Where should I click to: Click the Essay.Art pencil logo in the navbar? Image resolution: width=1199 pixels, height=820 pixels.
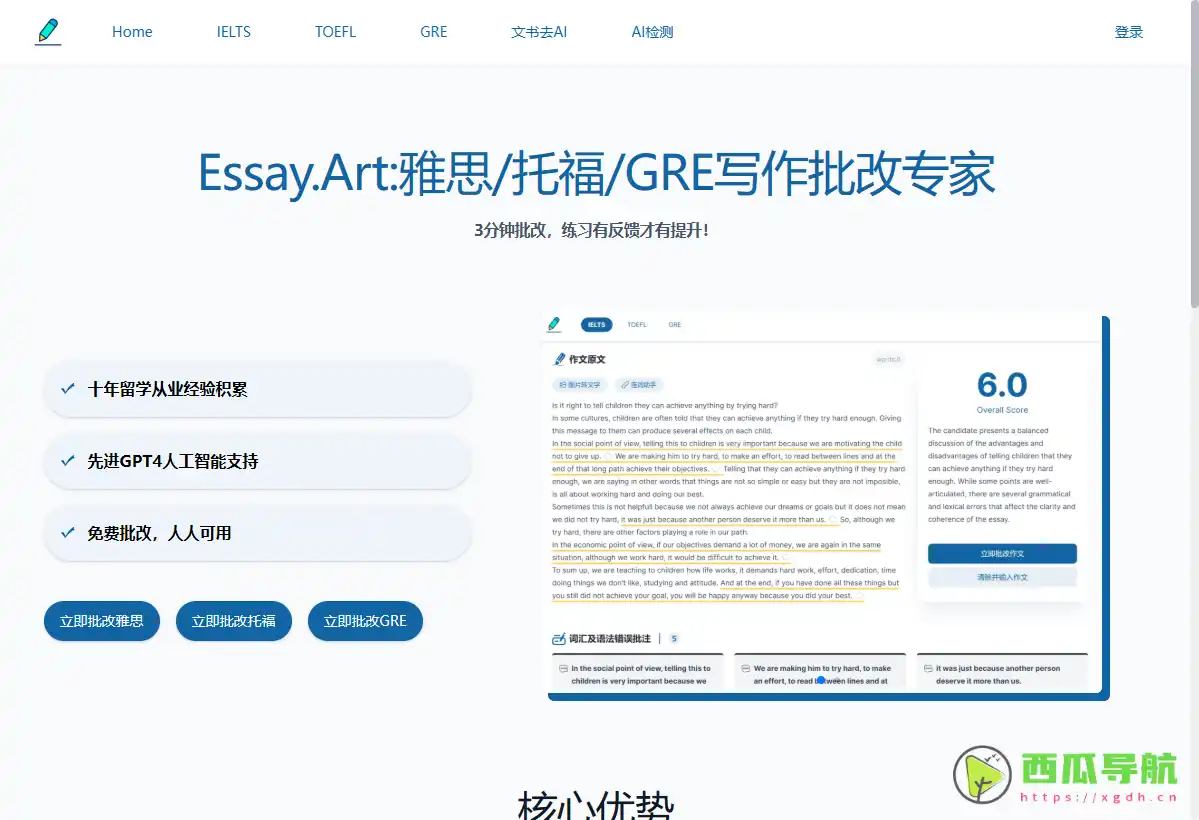(47, 31)
